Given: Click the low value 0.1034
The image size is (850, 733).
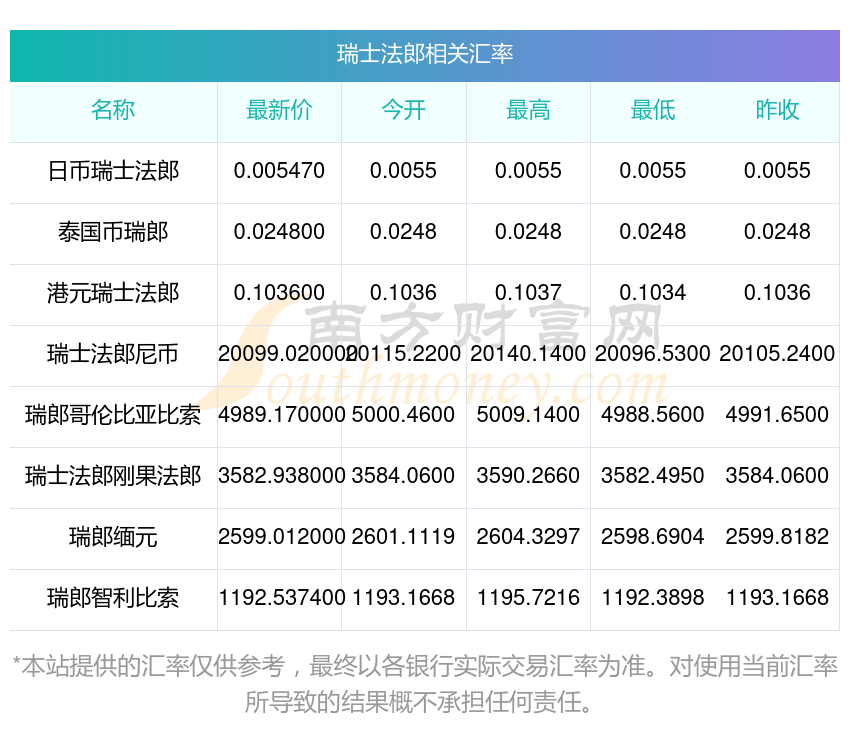Looking at the screenshot, I should pyautogui.click(x=653, y=293).
